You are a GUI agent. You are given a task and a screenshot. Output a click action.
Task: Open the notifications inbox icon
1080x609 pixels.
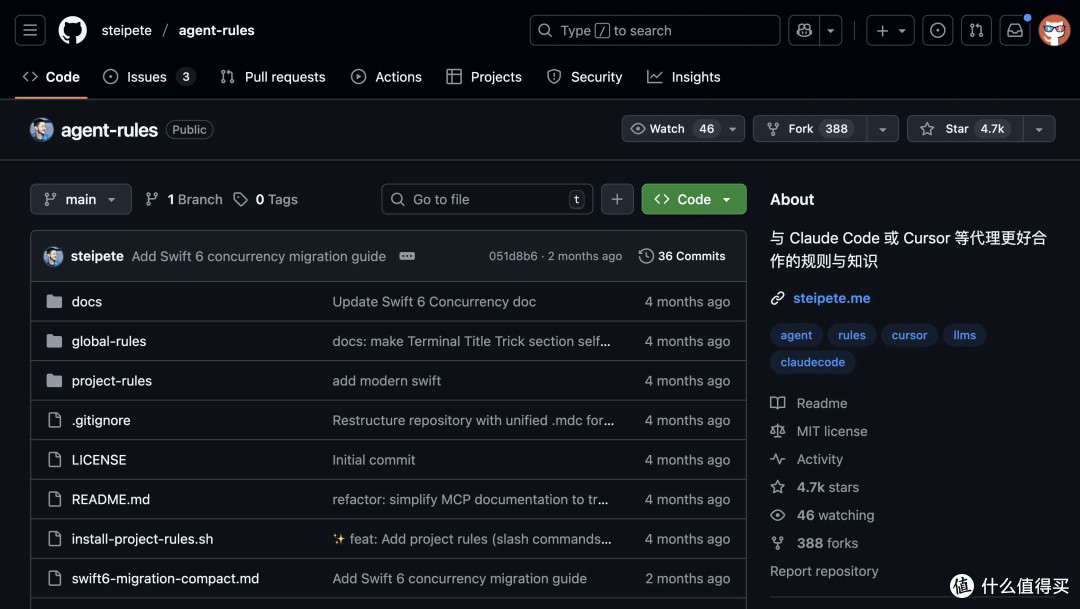point(1015,31)
